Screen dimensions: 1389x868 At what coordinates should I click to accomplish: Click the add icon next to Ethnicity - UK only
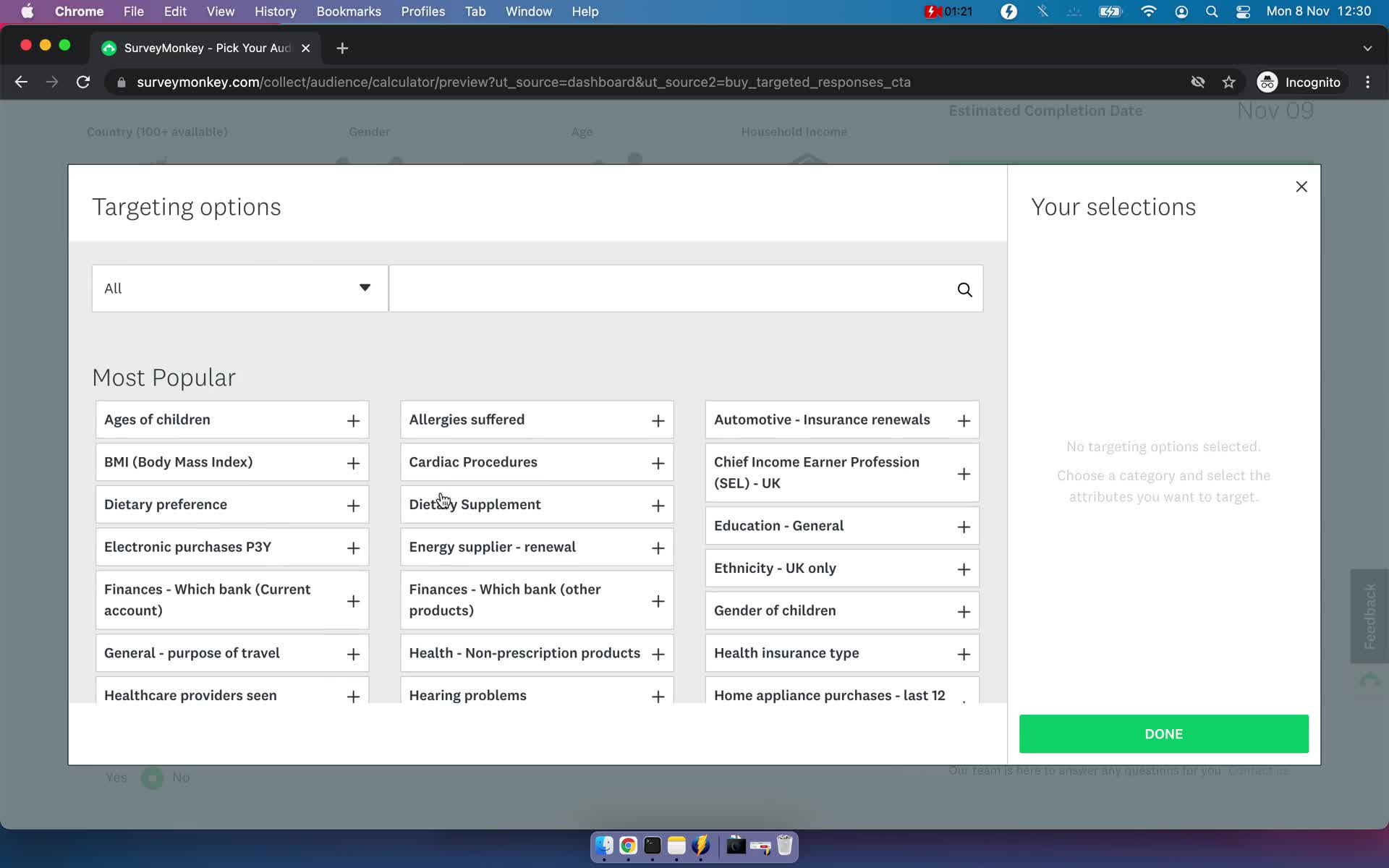(x=963, y=569)
